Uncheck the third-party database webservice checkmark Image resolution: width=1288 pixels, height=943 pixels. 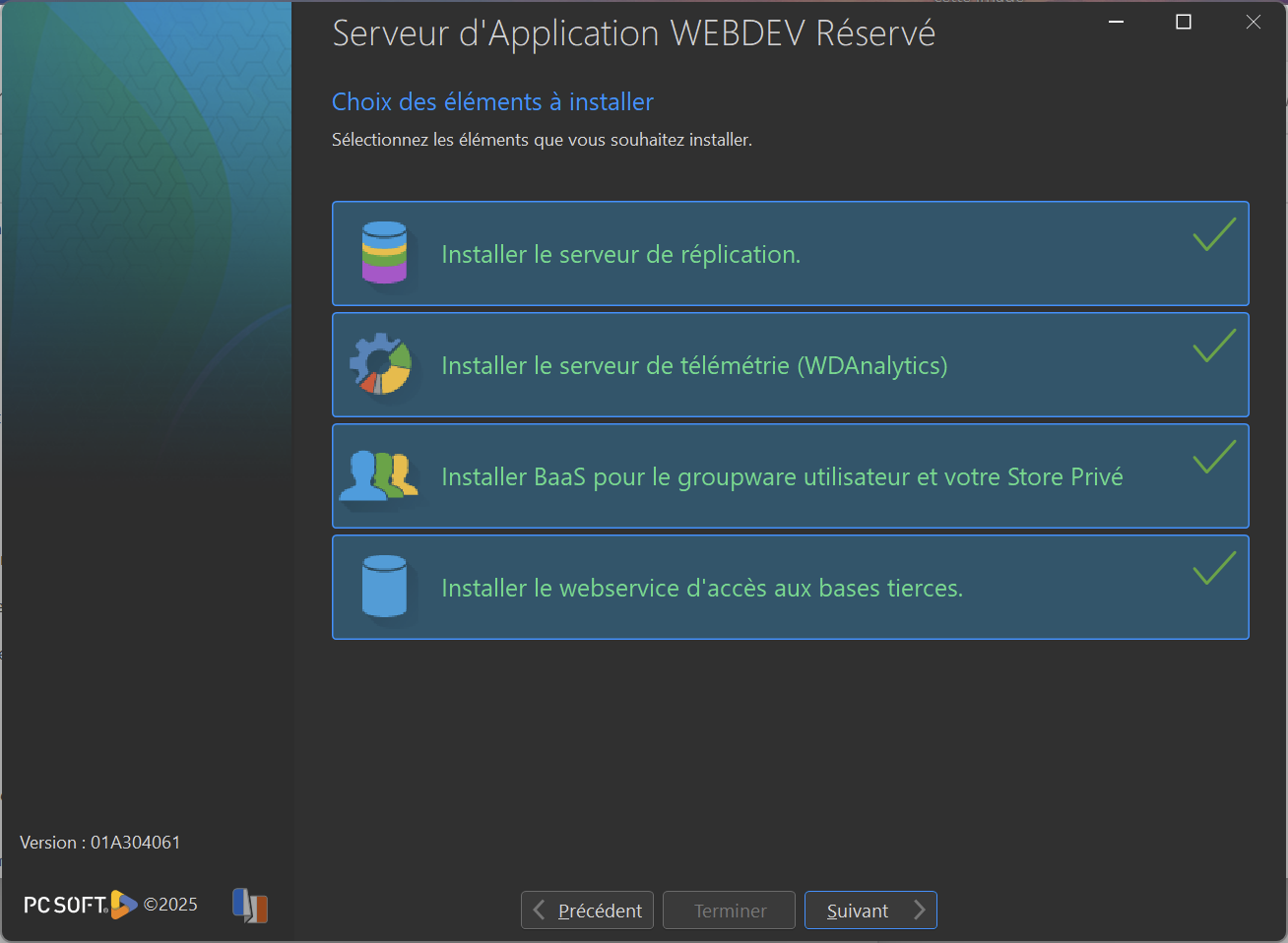coord(1214,568)
